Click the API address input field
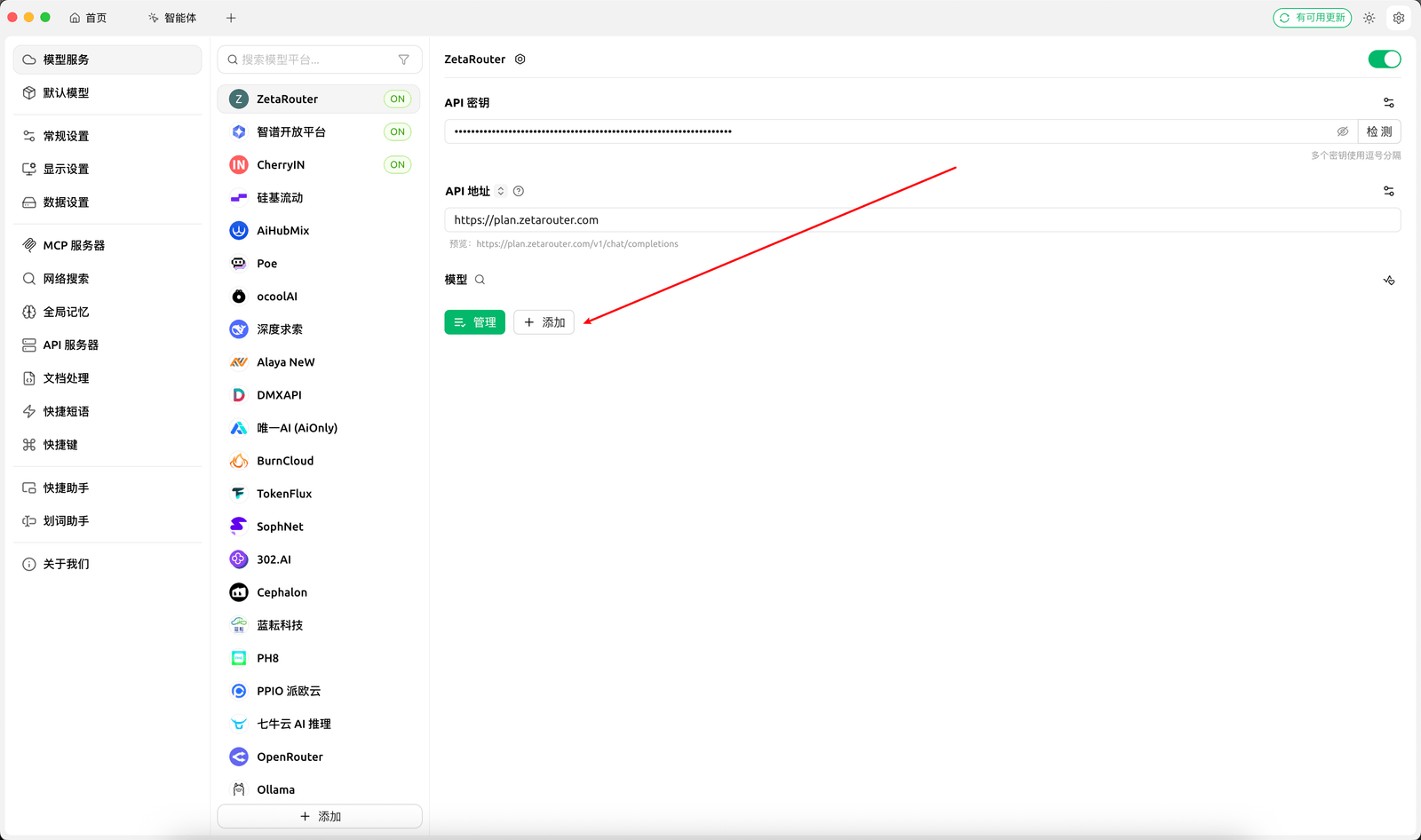This screenshot has width=1421, height=840. click(923, 220)
